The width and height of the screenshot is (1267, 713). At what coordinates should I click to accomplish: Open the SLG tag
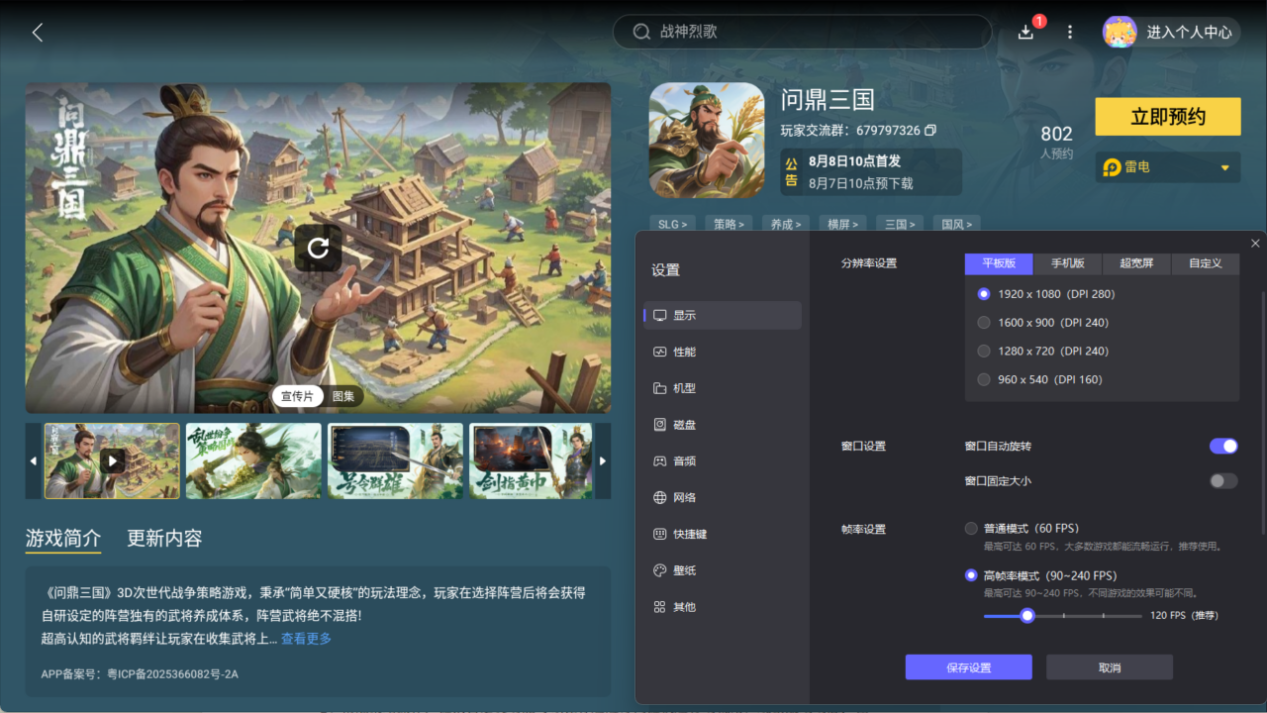click(672, 224)
